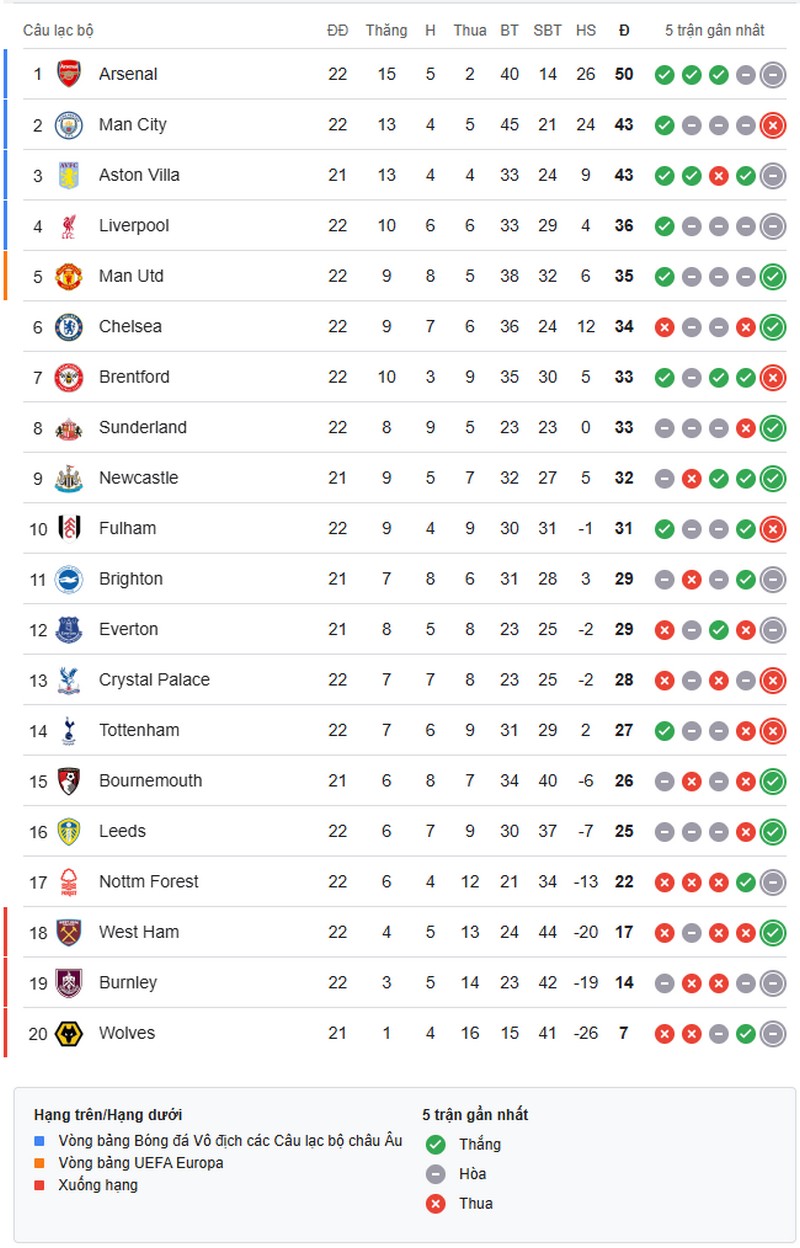
Task: Click the Everton club crest
Action: pos(69,629)
